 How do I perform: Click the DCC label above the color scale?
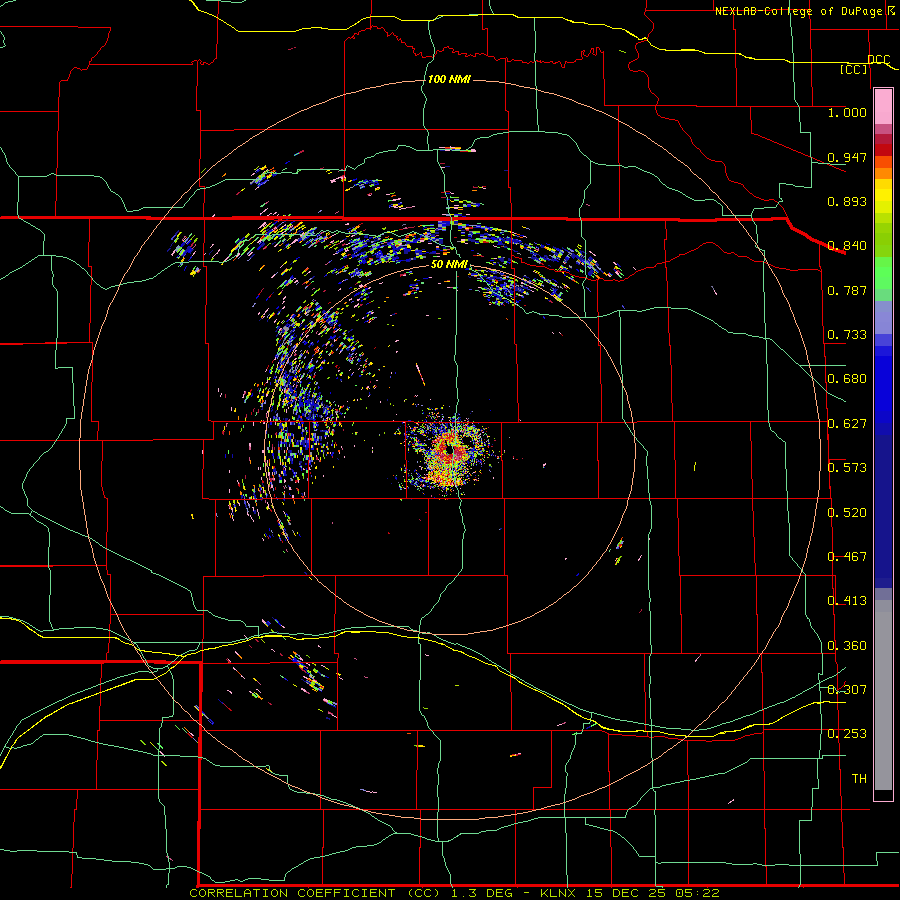click(878, 60)
